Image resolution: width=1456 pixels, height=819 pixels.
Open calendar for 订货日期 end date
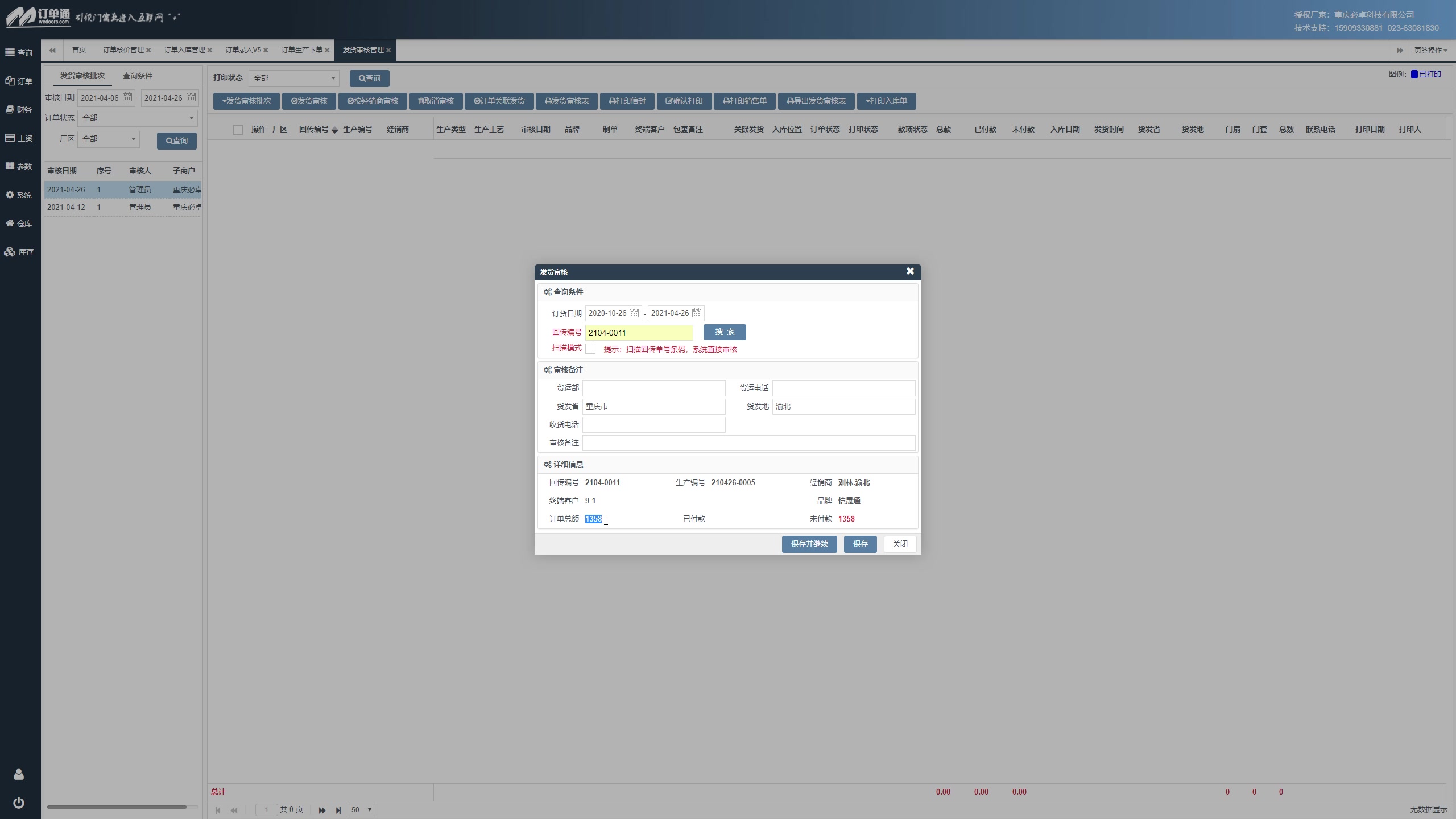[x=697, y=313]
